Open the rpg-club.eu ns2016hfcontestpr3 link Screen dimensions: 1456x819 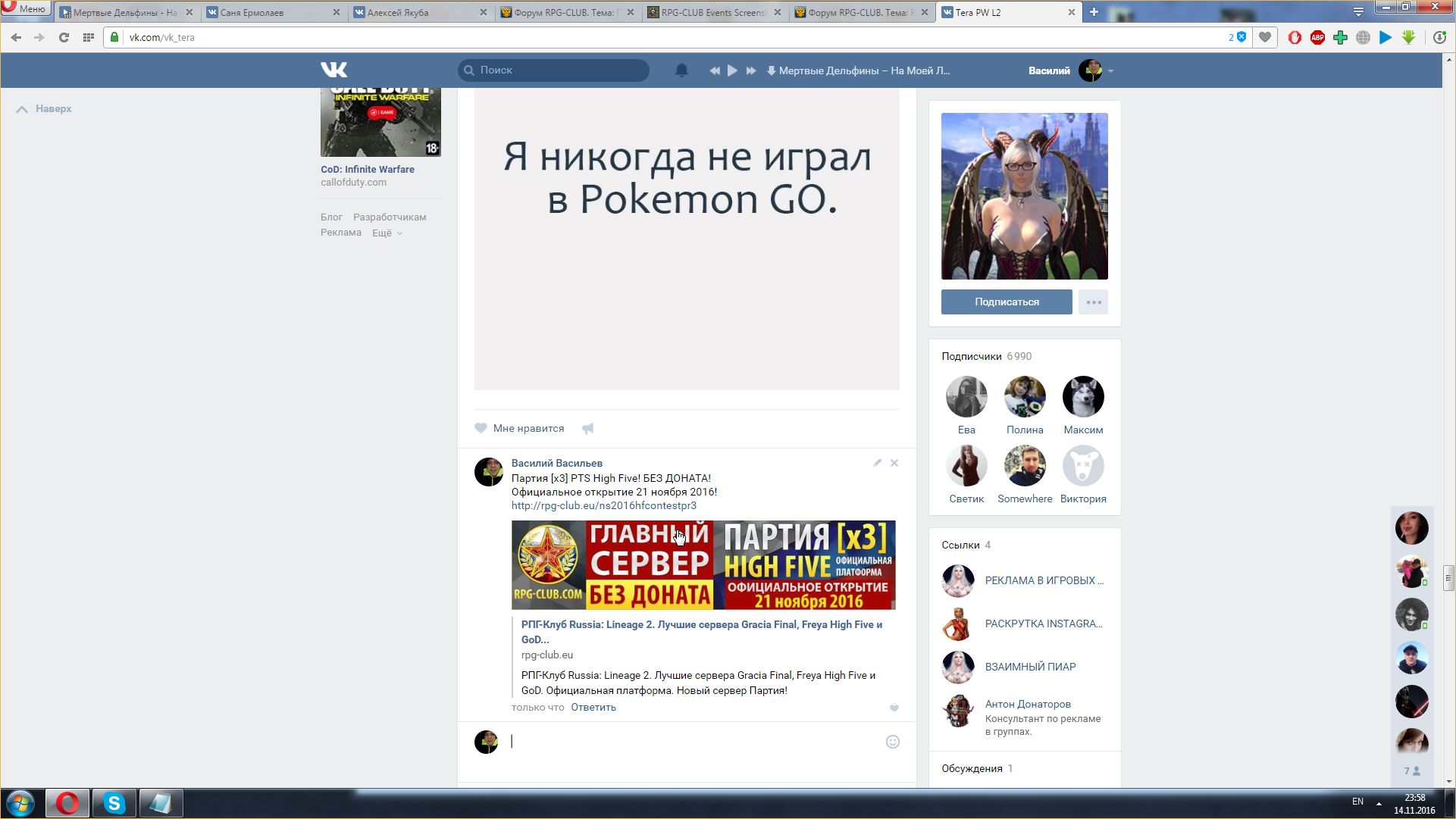pos(603,505)
